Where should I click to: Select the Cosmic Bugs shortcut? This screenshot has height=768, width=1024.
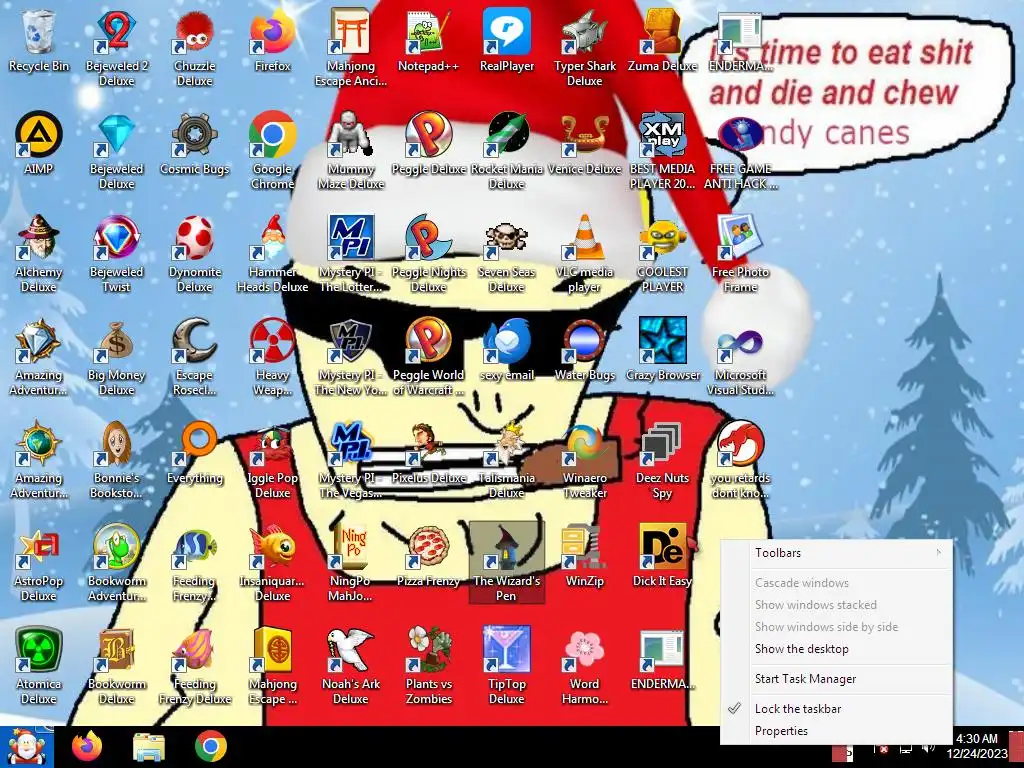click(x=195, y=144)
